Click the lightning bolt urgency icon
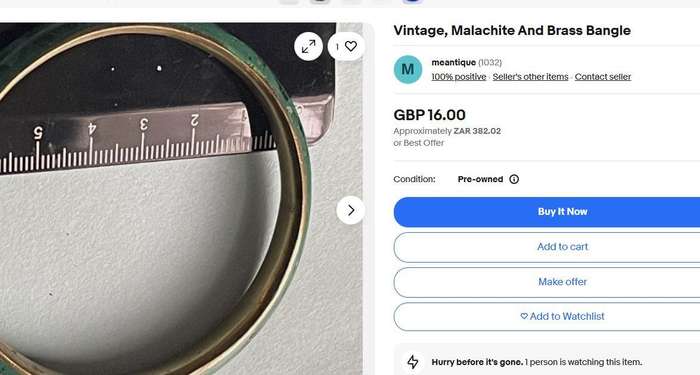This screenshot has height=375, width=700. (x=413, y=362)
